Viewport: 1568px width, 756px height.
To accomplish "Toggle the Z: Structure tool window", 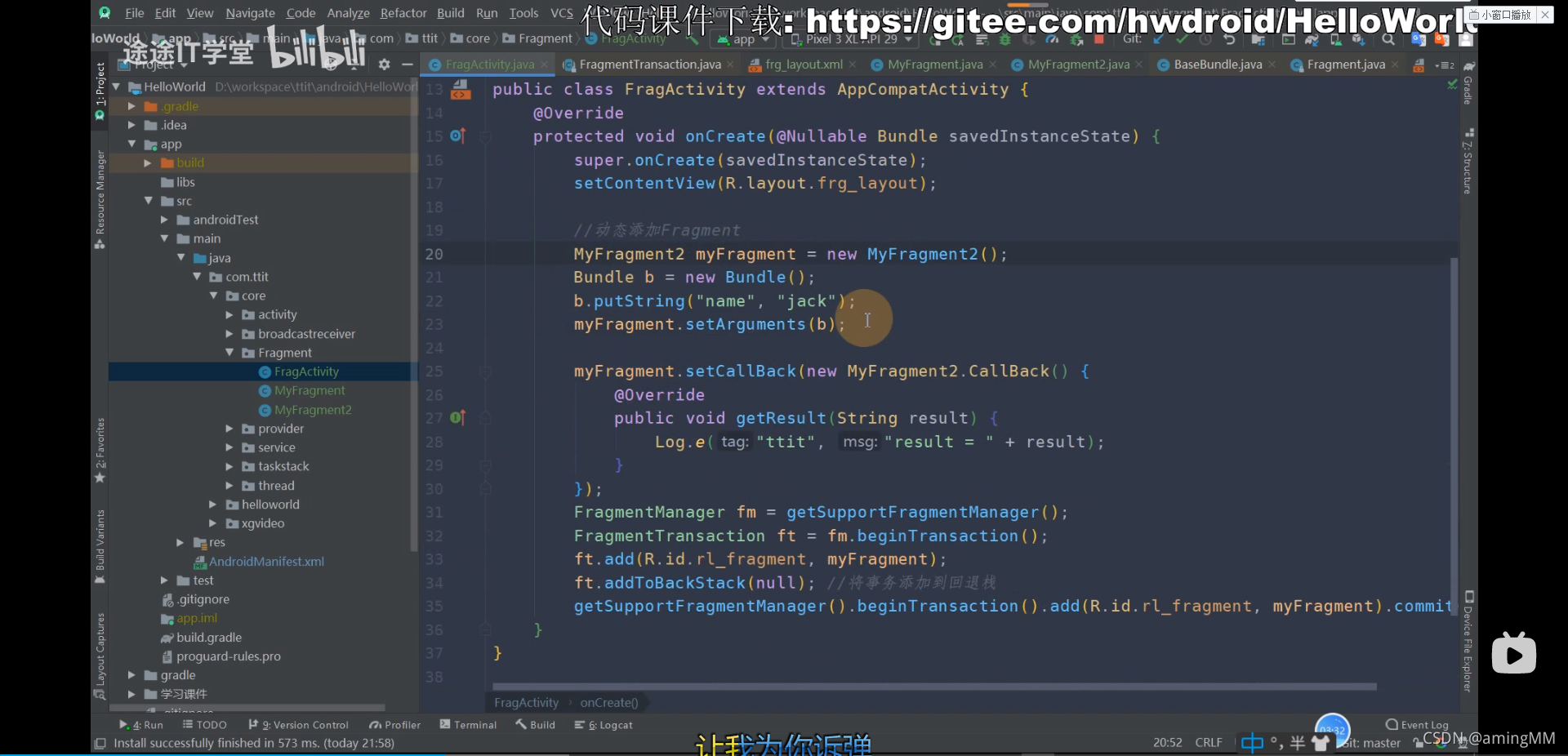I will point(1468,161).
